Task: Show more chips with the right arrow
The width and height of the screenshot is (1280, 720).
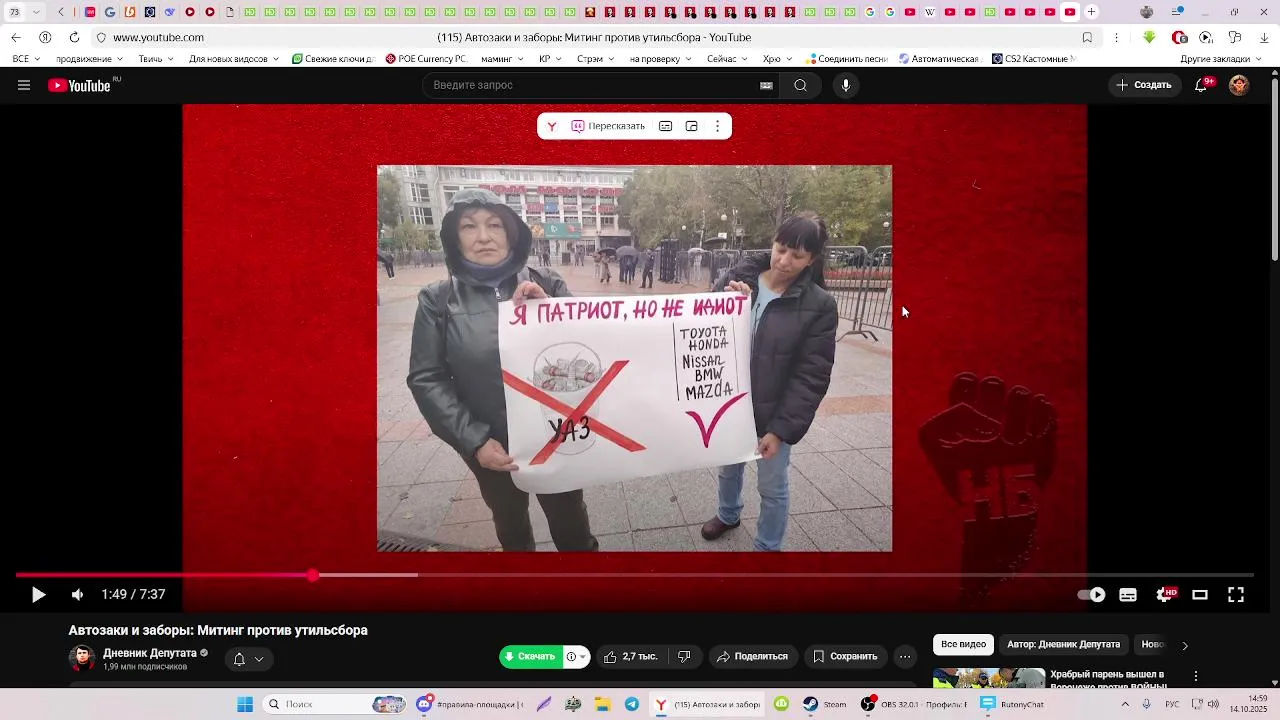Action: pyautogui.click(x=1184, y=646)
